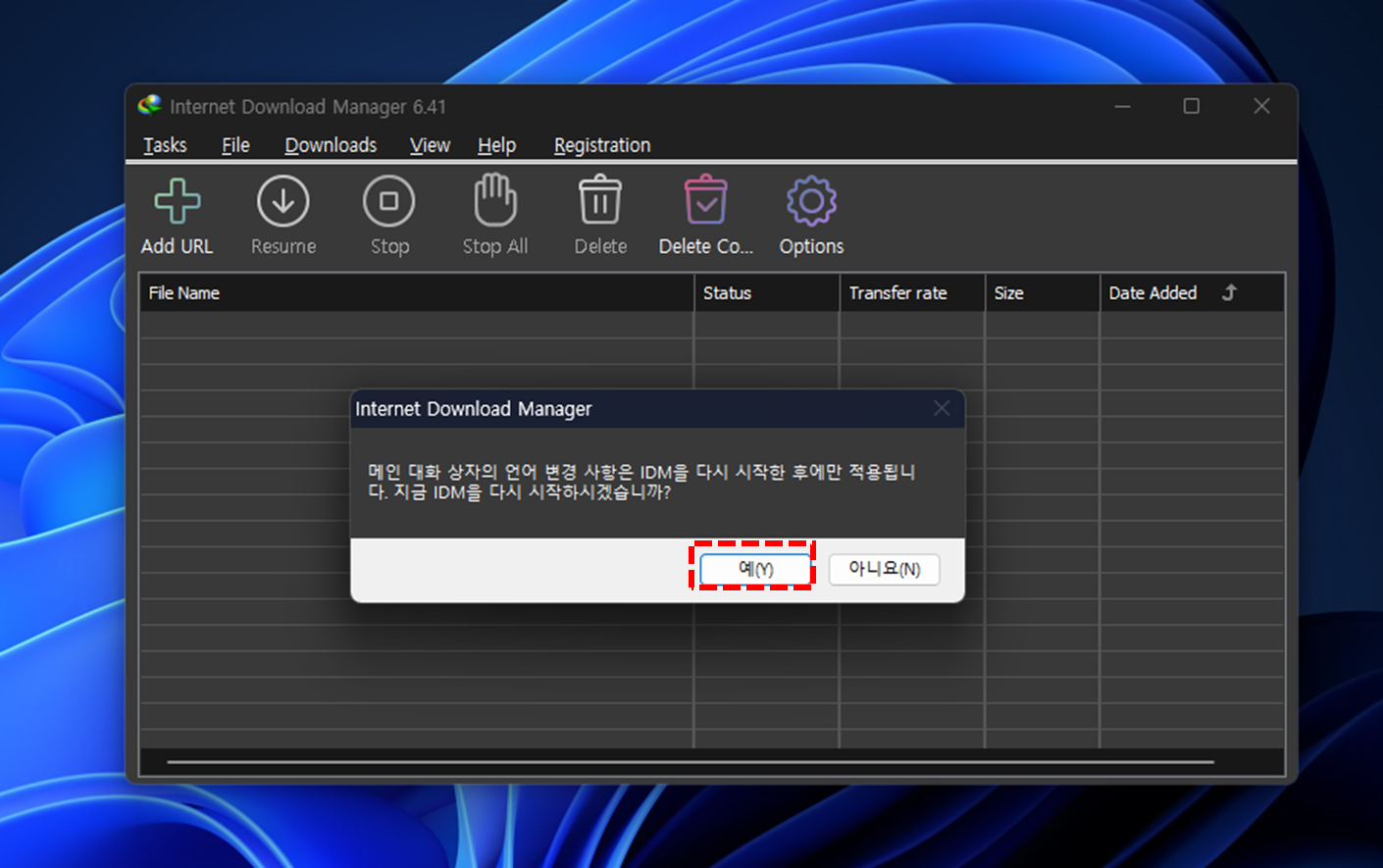Viewport: 1383px width, 868px height.
Task: Close the restart confirmation dialog
Action: (x=942, y=408)
